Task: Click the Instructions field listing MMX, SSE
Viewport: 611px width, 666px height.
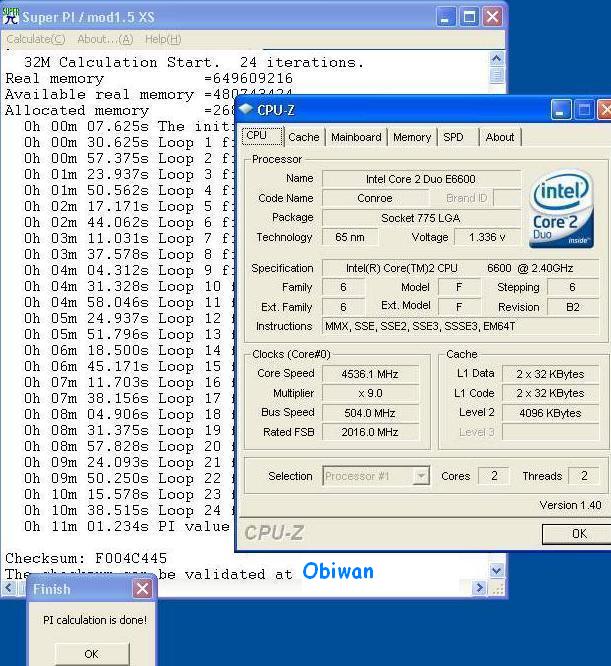Action: tap(460, 326)
